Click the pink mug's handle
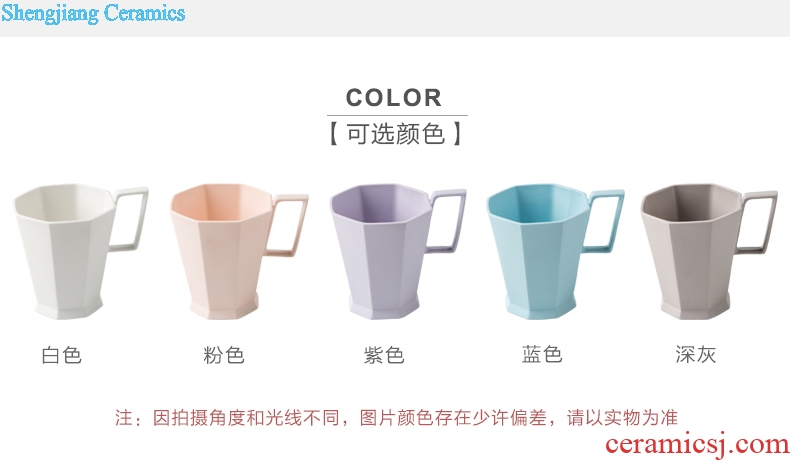Viewport: 790px width, 460px height. point(288,225)
